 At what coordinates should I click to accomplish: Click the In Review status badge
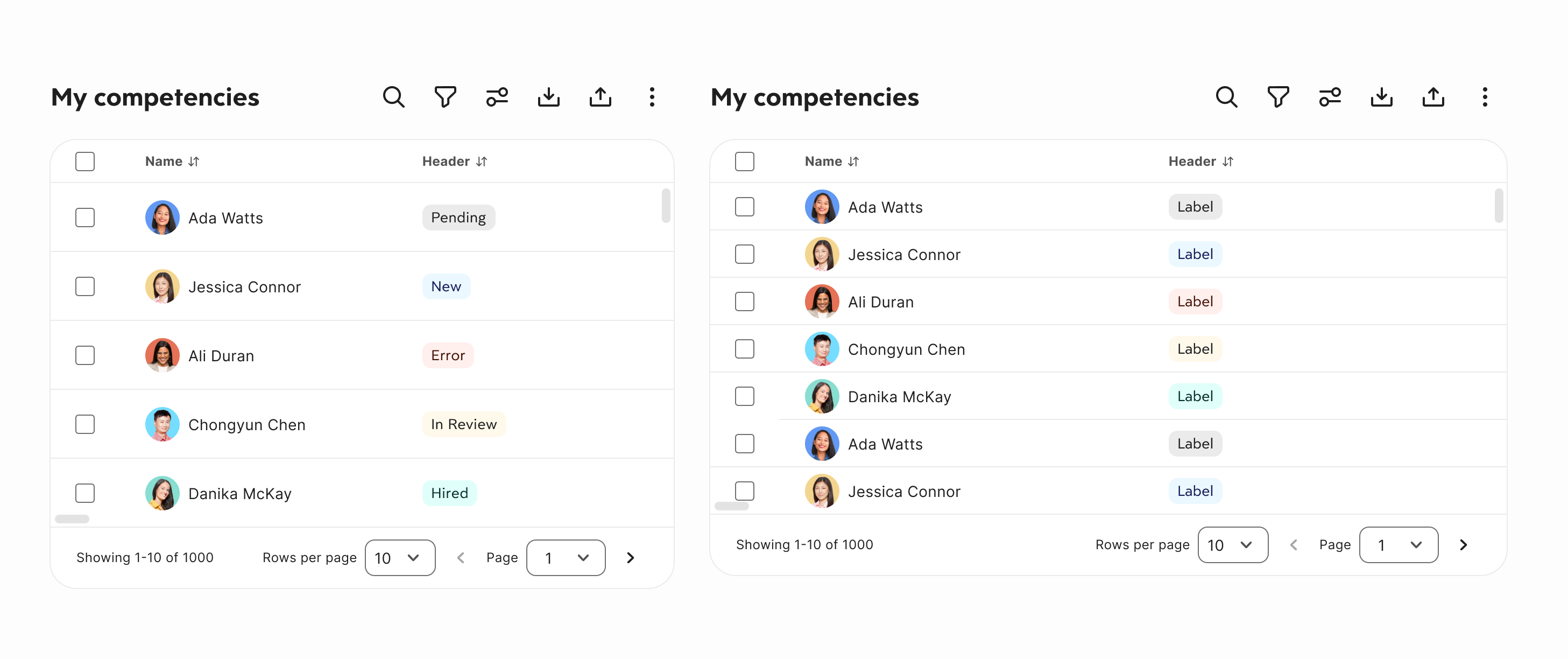463,424
